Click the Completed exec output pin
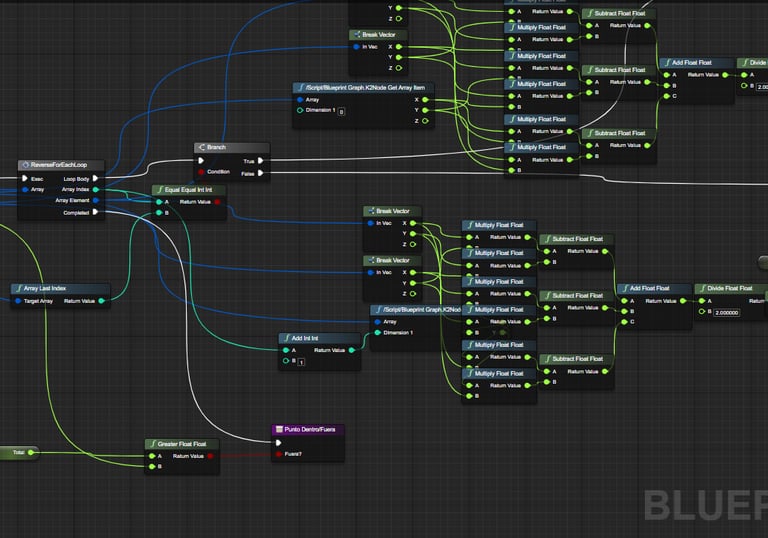Viewport: 768px width, 538px height. [x=96, y=212]
